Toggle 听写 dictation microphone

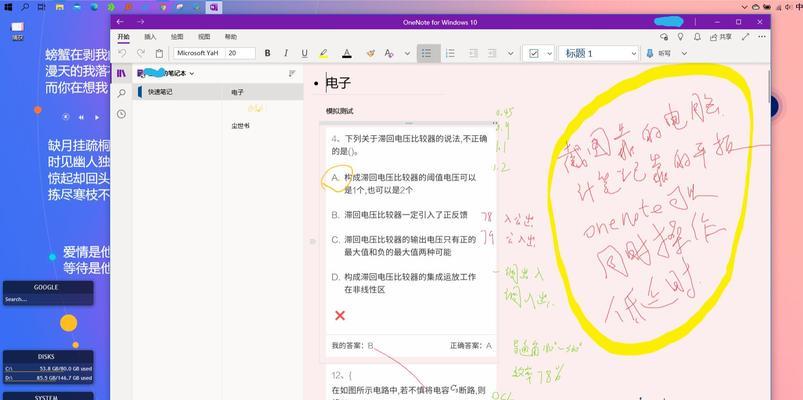(658, 53)
